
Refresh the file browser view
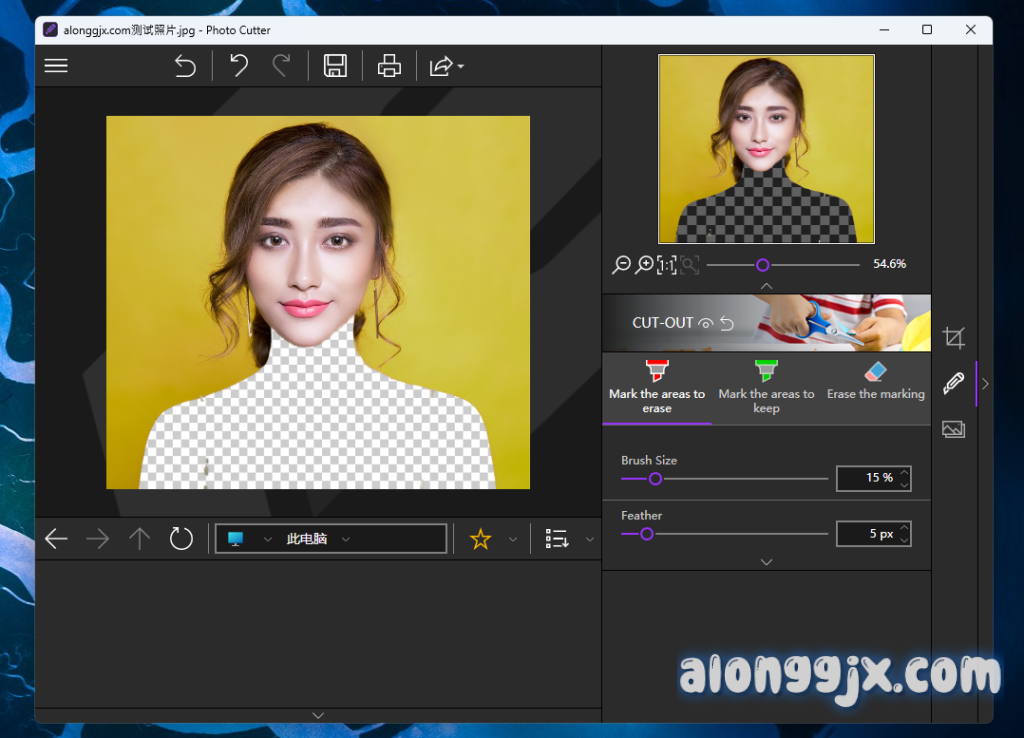click(181, 539)
